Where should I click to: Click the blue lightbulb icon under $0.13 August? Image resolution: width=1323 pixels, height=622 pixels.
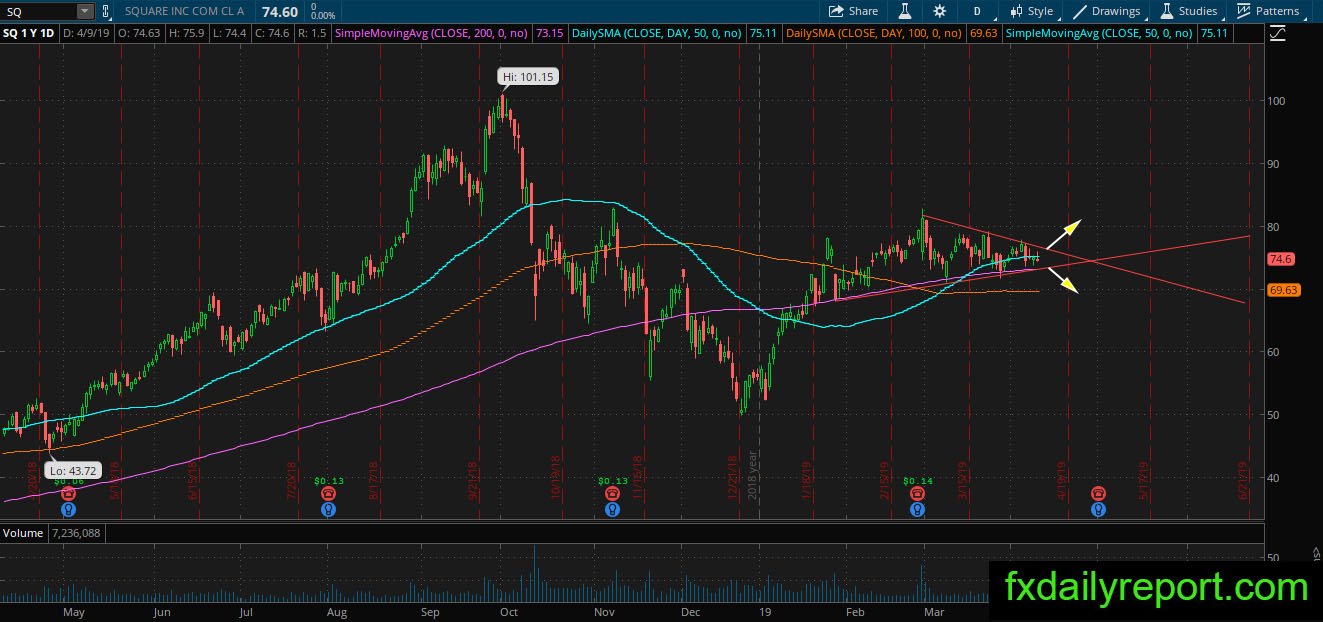click(328, 509)
